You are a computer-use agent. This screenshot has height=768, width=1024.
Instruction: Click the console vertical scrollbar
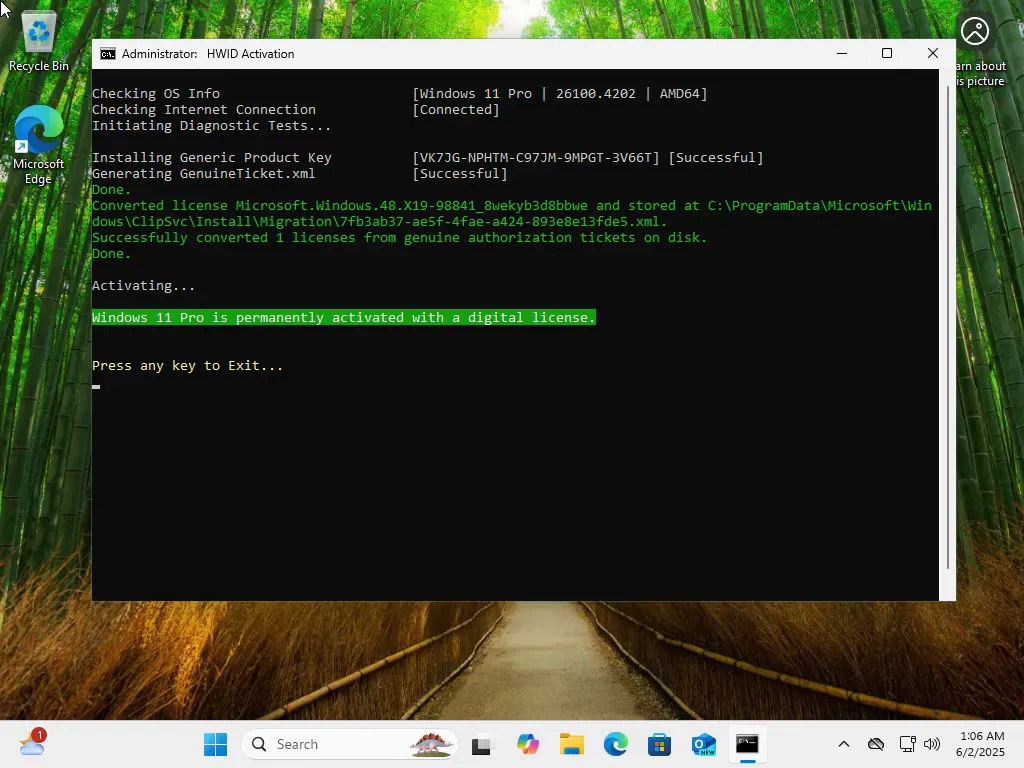coord(948,327)
